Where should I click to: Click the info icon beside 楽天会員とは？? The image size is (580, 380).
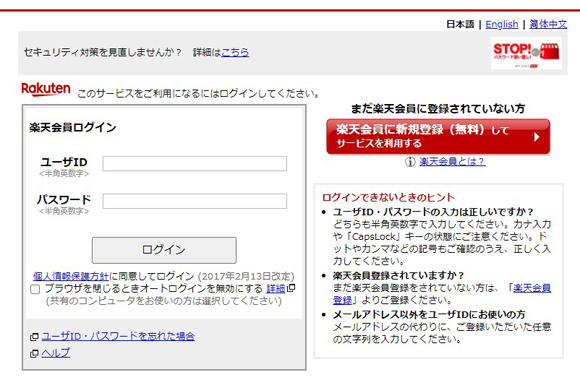(410, 162)
